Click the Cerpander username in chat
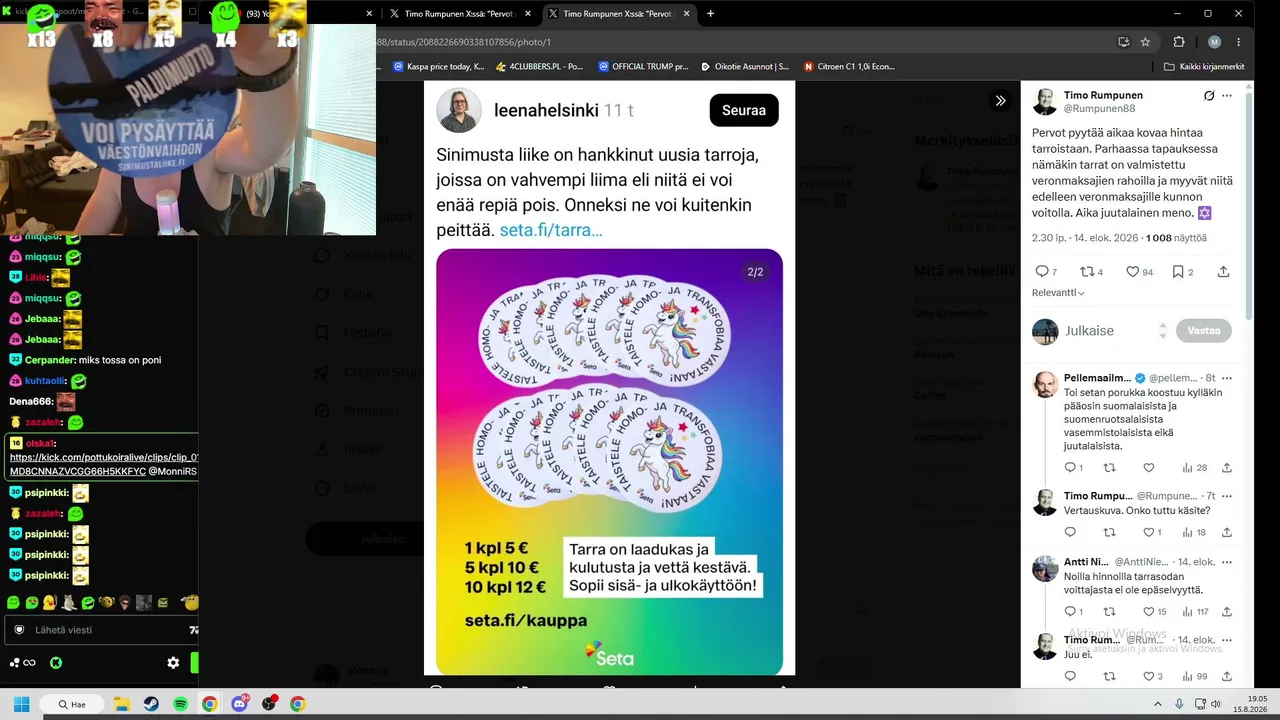Screen dimensions: 1280x720 tap(50, 360)
